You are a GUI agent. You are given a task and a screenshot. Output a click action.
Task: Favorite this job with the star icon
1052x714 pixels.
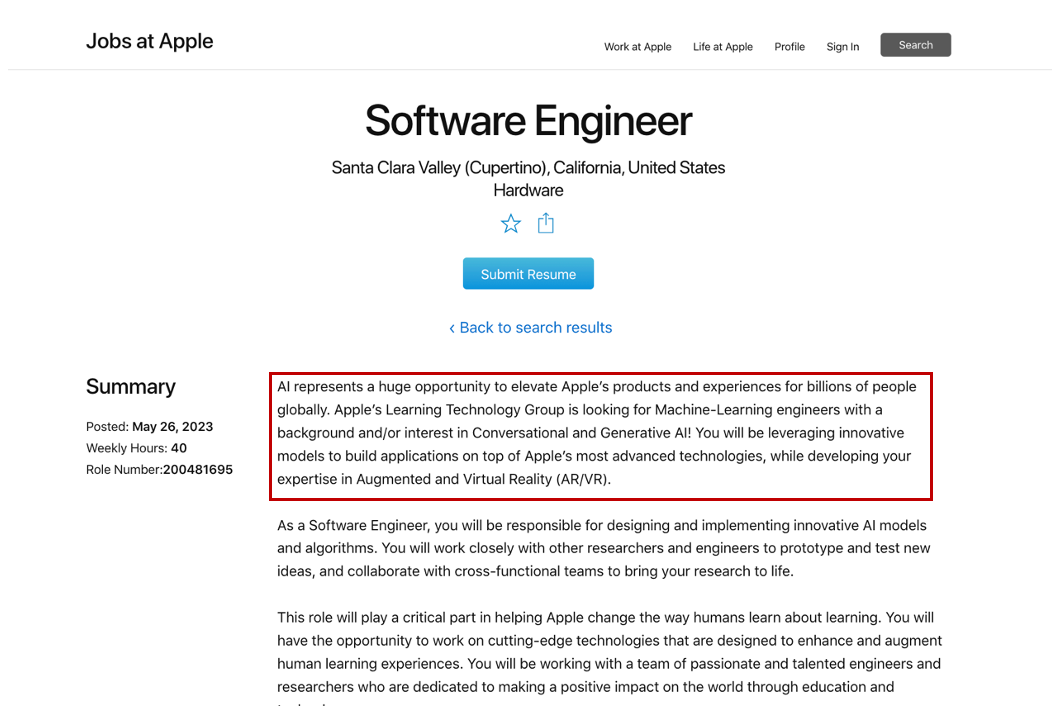coord(511,224)
